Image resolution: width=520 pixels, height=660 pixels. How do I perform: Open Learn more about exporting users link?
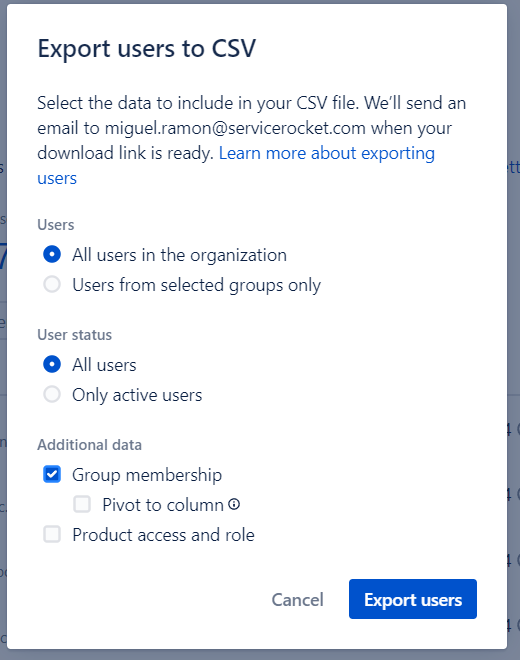[x=236, y=165]
